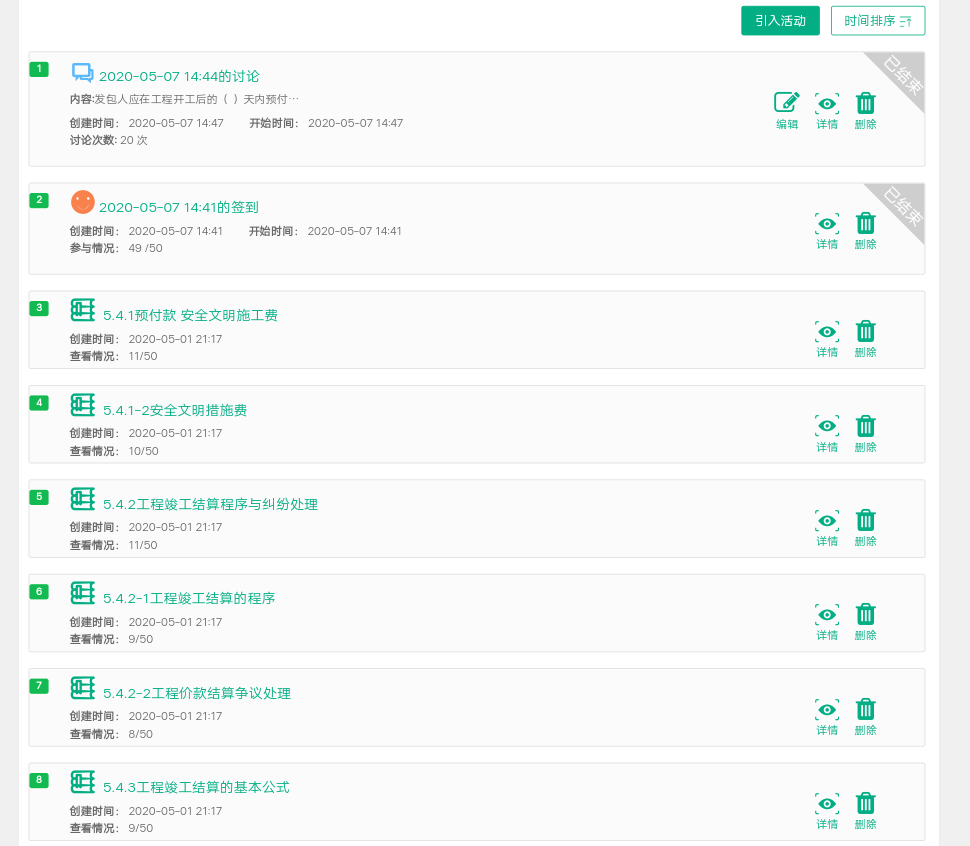The width and height of the screenshot is (970, 846).
Task: Click the blue discussion chat icon
Action: tap(82, 73)
